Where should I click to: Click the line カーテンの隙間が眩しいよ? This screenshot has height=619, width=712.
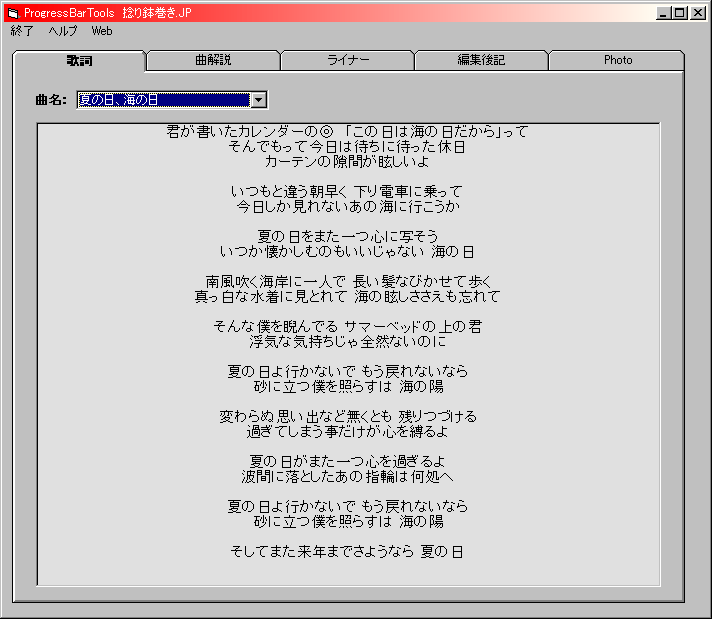[x=347, y=162]
